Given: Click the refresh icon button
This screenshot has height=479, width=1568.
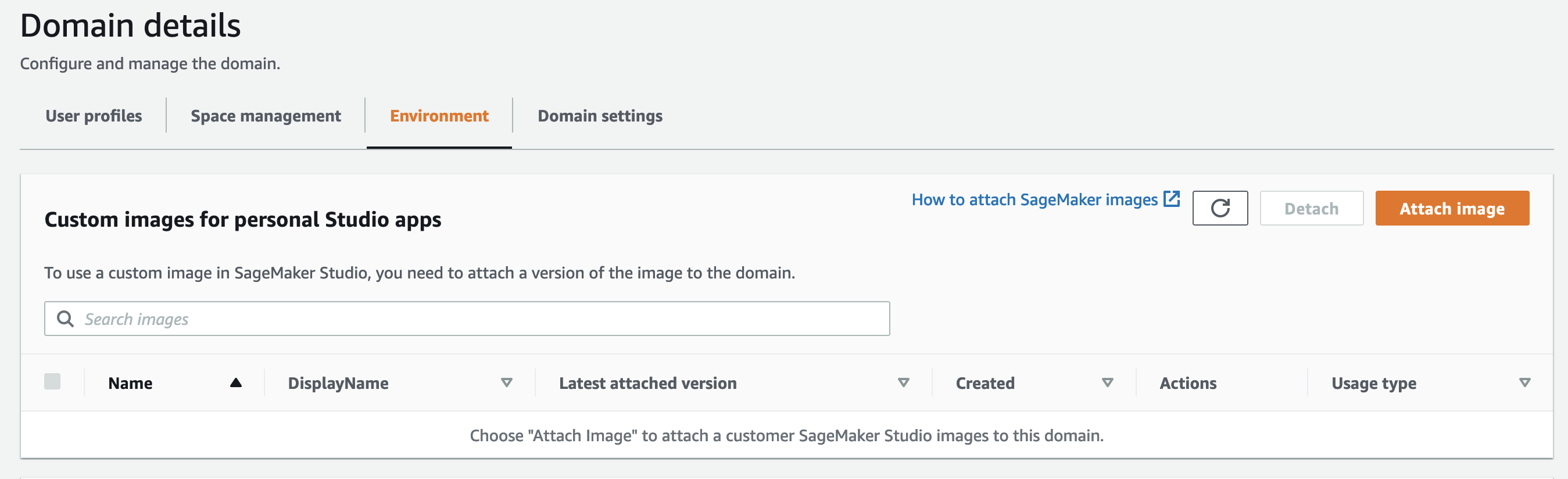Looking at the screenshot, I should tap(1219, 208).
